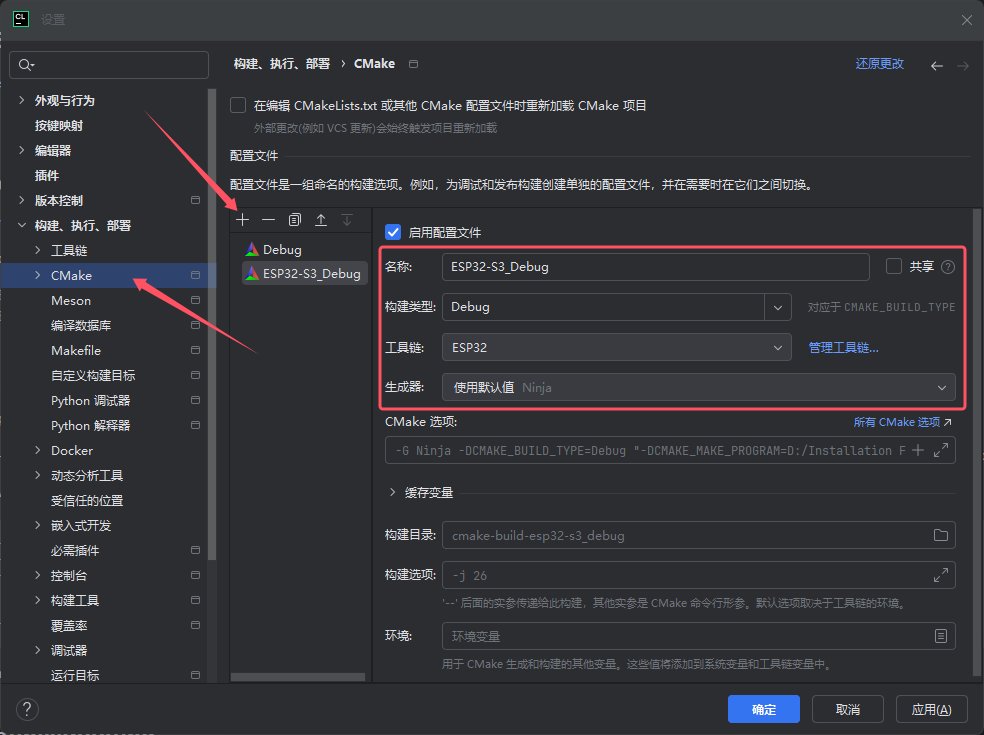Click the help icon next to 共享
Viewport: 984px width, 735px height.
[948, 267]
